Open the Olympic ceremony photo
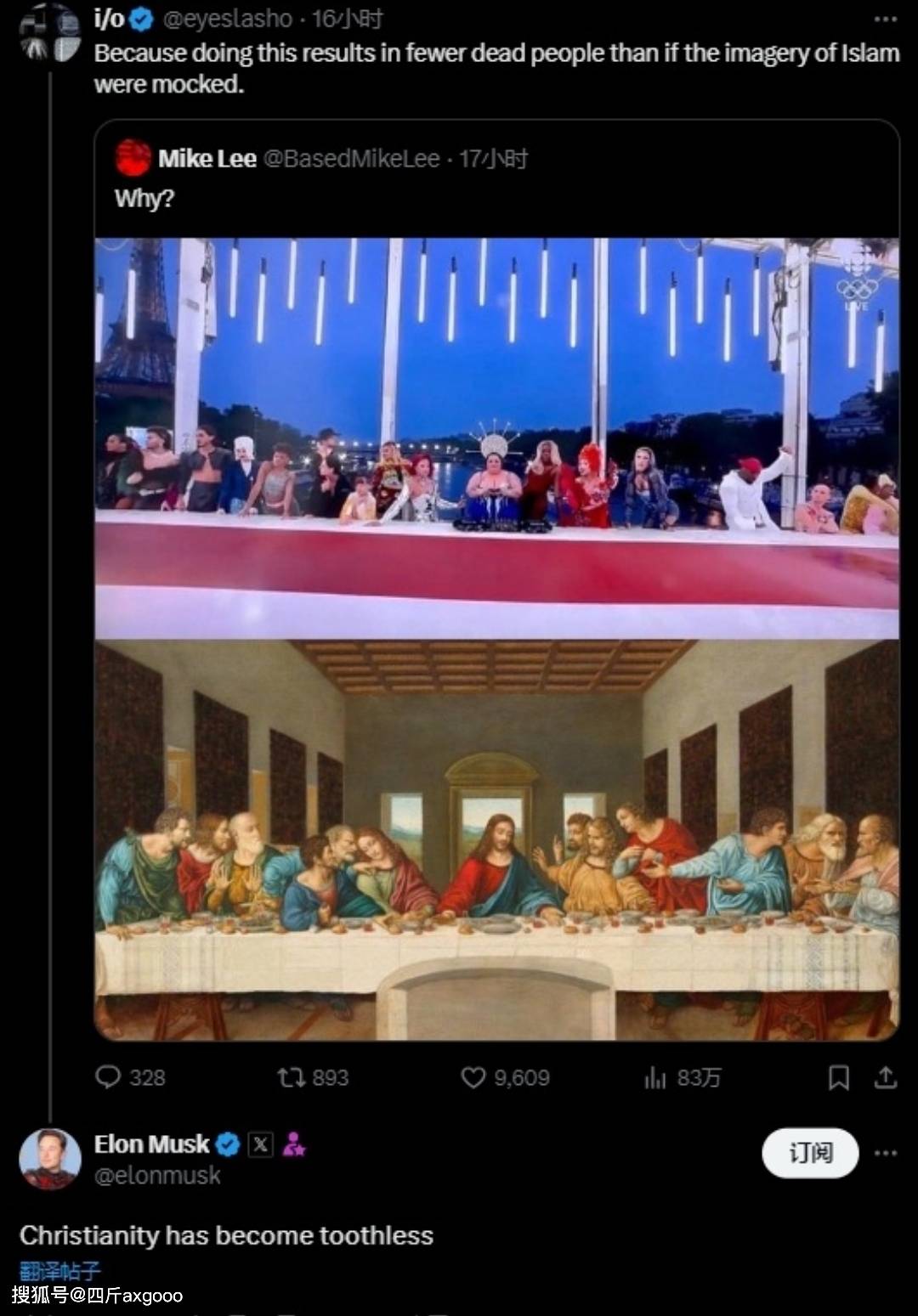Screen dimensions: 918x1316 497,438
